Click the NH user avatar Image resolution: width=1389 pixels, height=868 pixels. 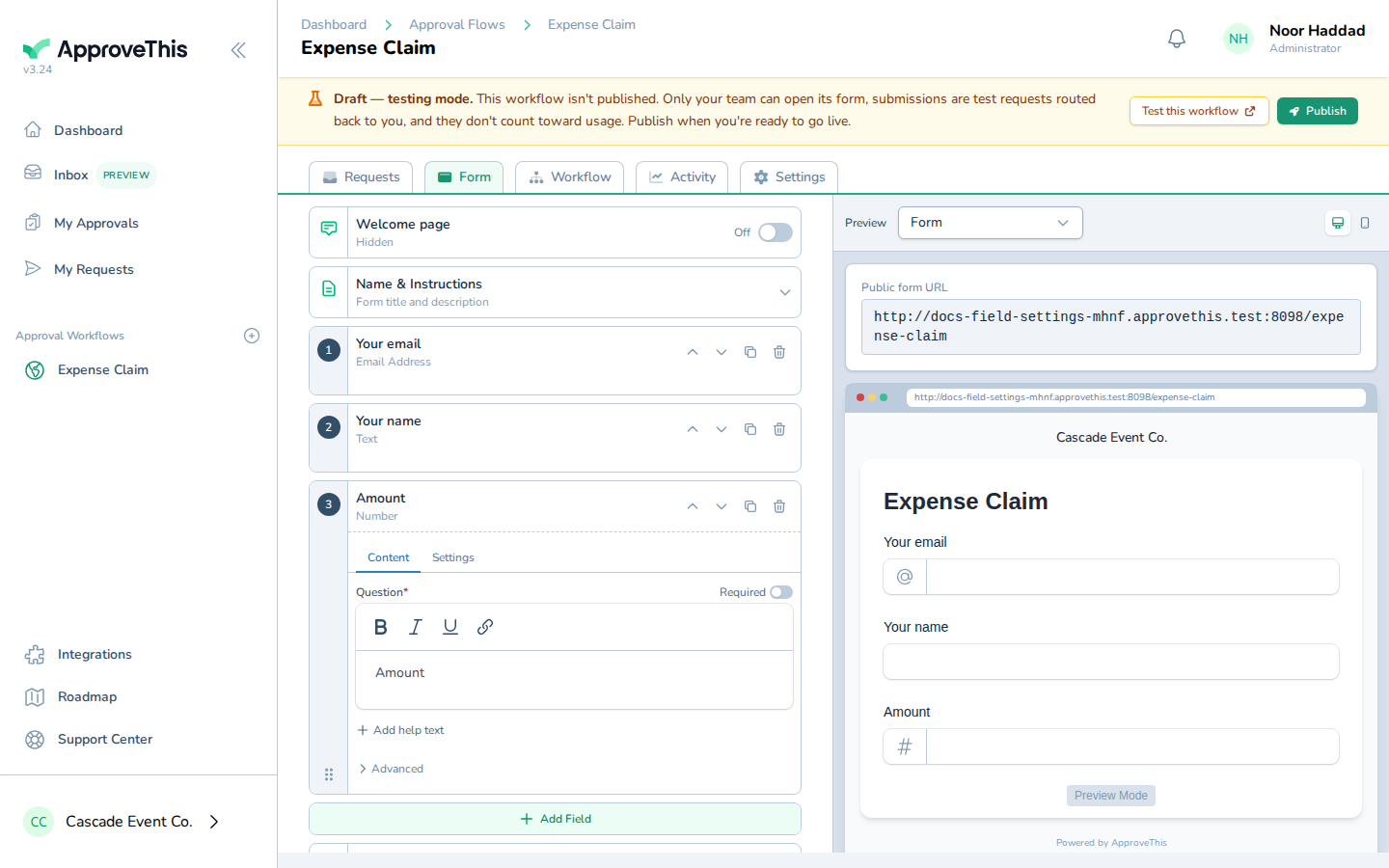(x=1239, y=39)
